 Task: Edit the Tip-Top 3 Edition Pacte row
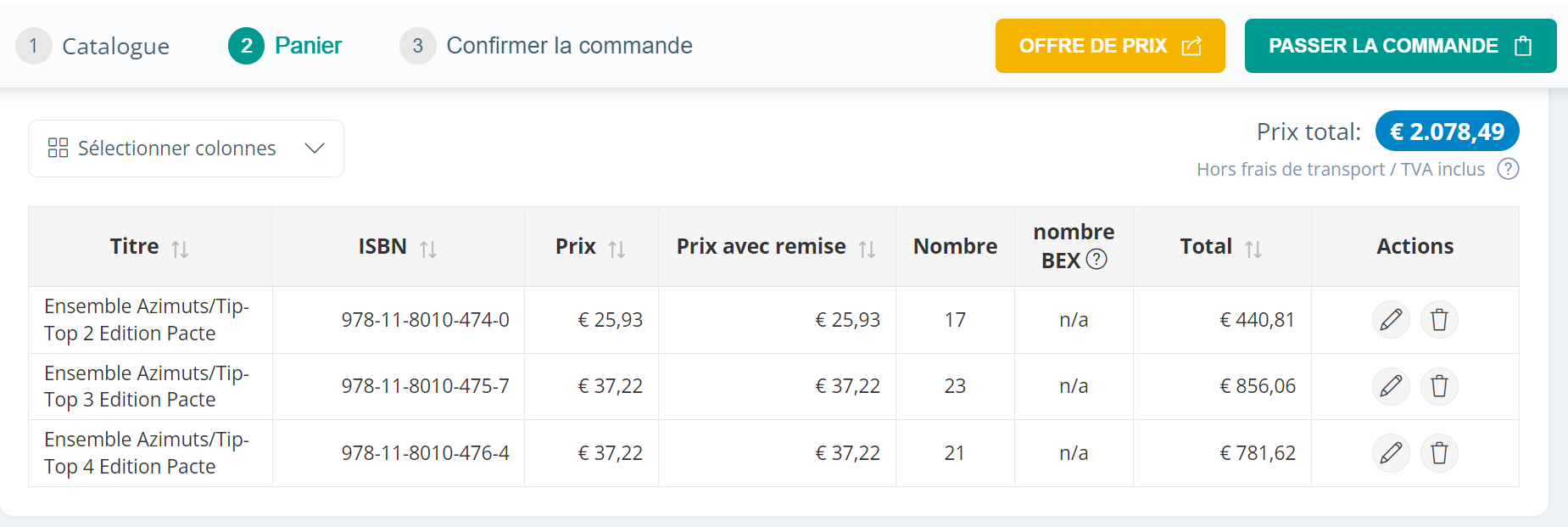pos(1391,386)
